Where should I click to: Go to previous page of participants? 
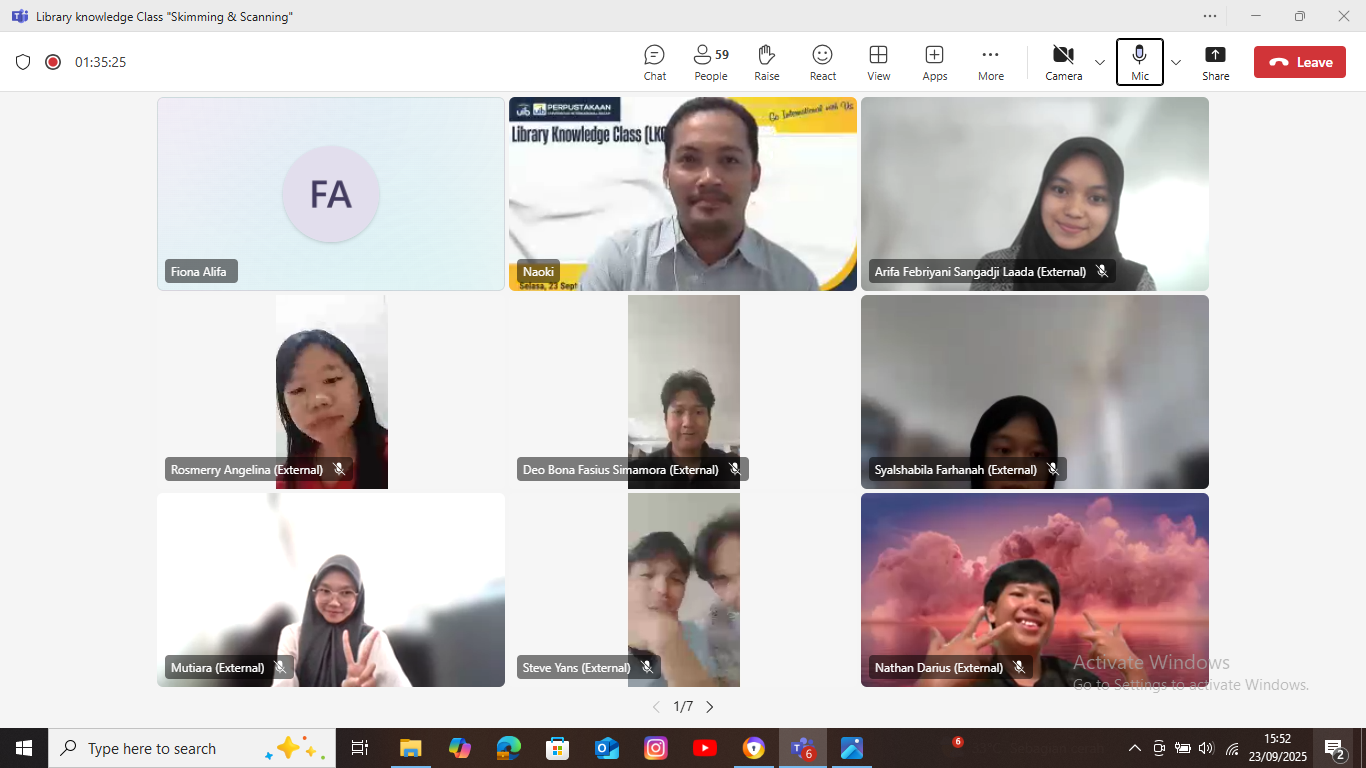(x=656, y=707)
